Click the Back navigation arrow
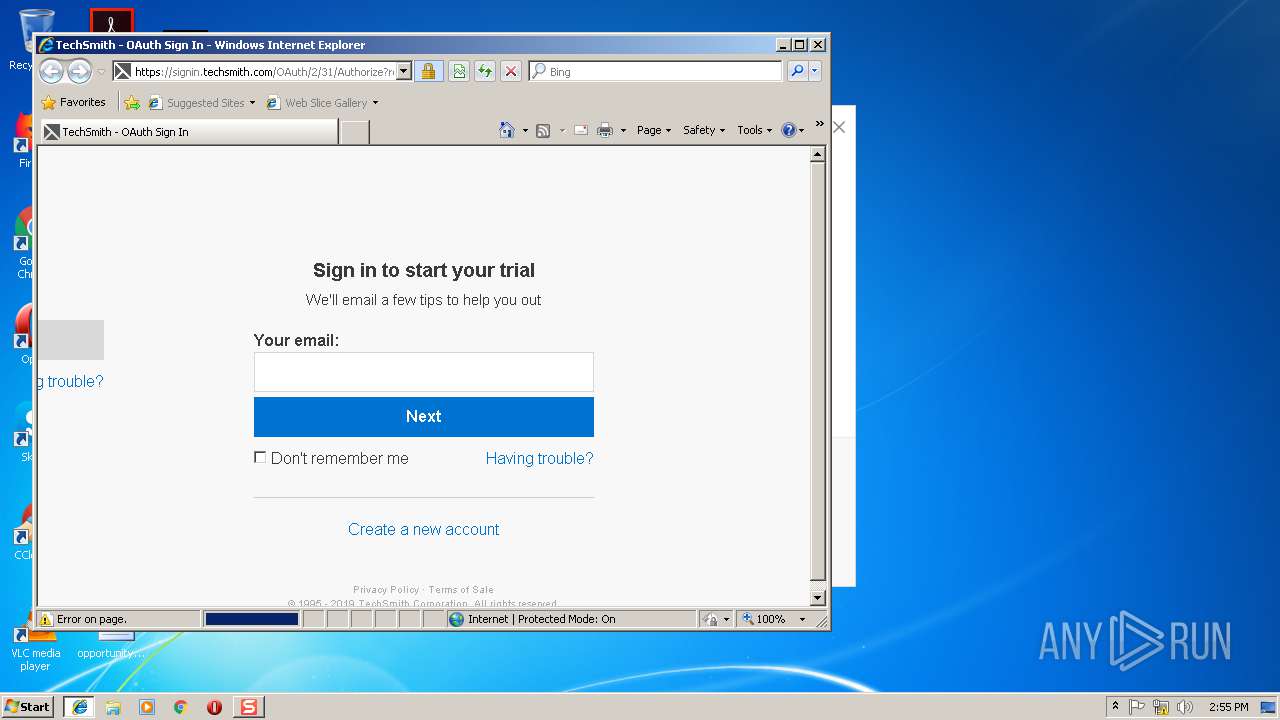The width and height of the screenshot is (1280, 720). pyautogui.click(x=51, y=71)
